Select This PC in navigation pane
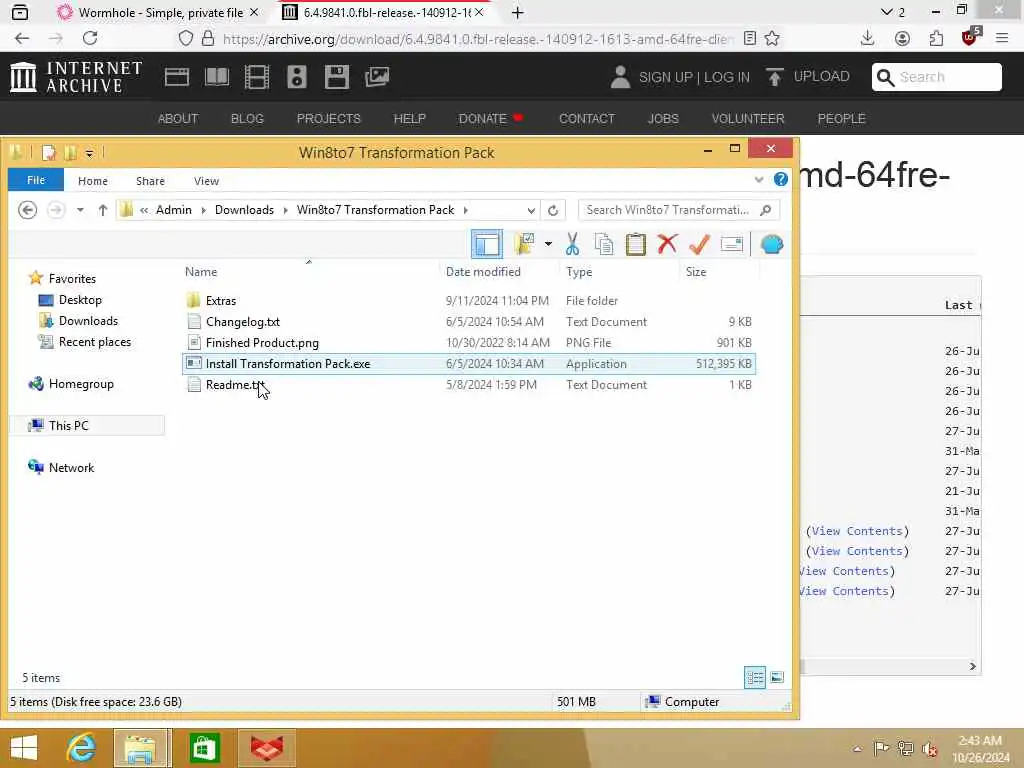 89,426
